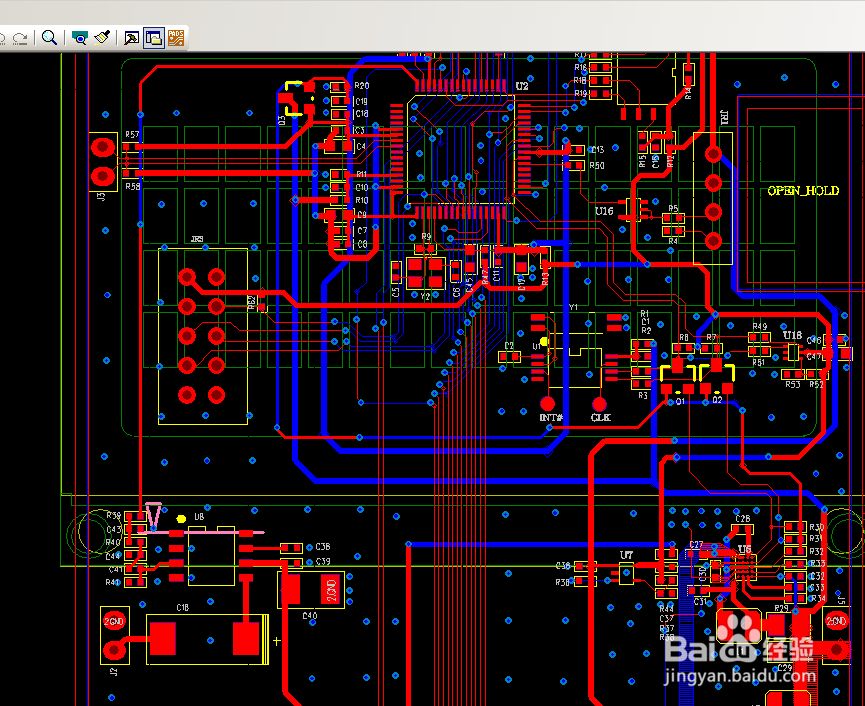Click the J3 connector label
This screenshot has width=865, height=706.
[x=102, y=196]
